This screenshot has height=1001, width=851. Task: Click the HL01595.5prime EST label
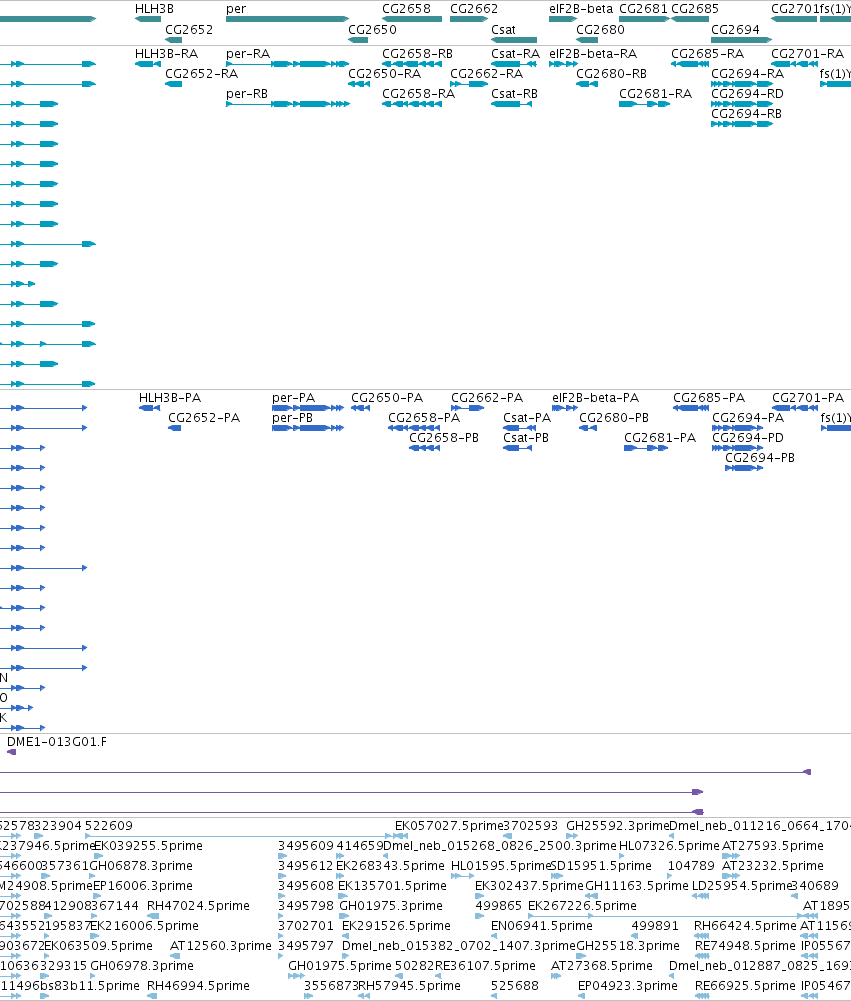501,866
